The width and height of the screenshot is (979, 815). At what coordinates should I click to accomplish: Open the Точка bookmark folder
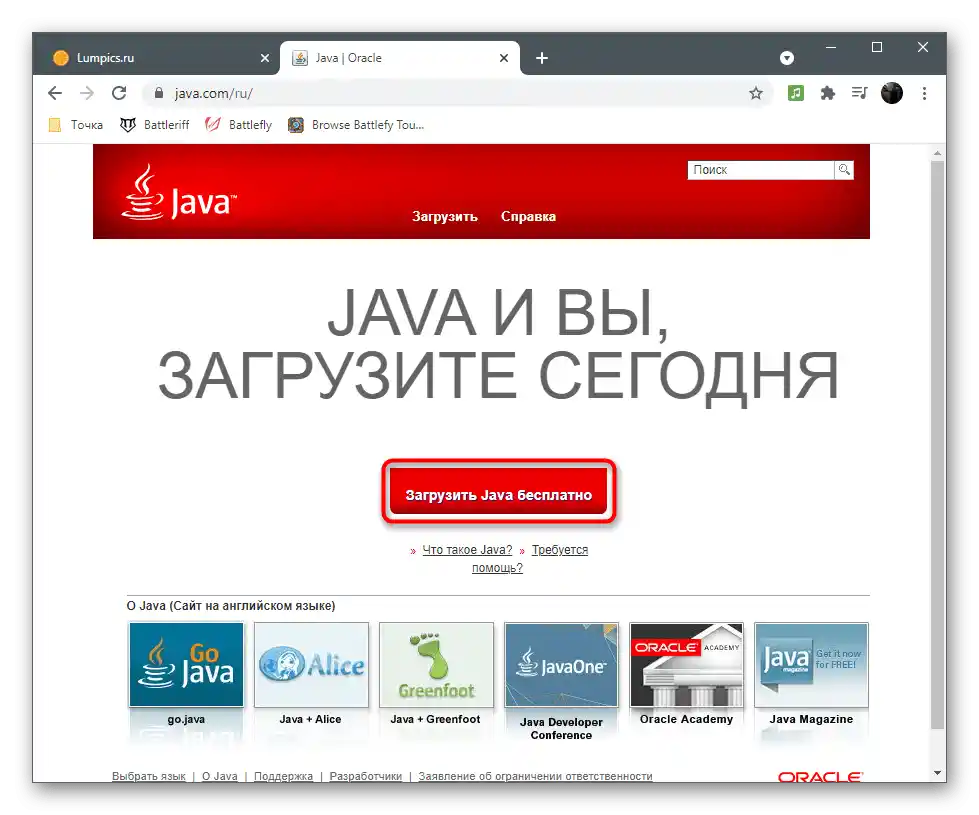point(76,125)
